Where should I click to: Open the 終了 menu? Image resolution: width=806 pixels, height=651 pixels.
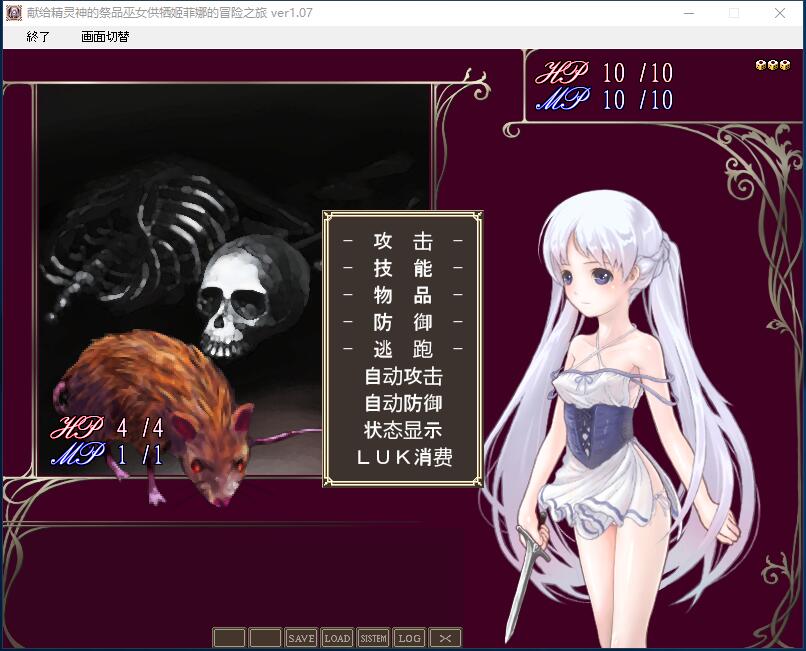tap(38, 37)
